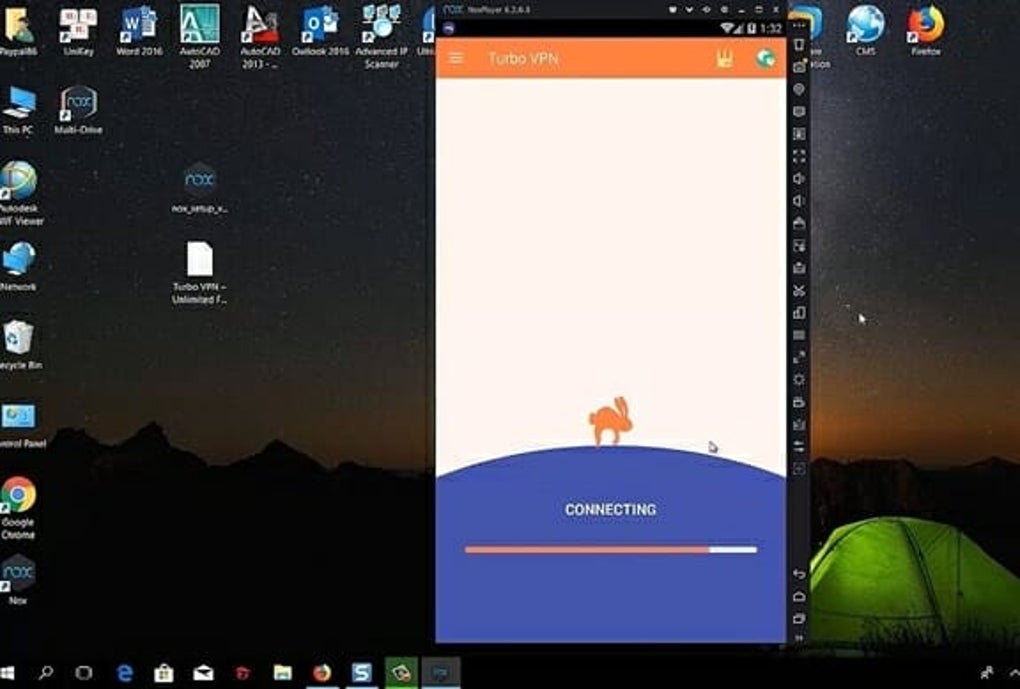The height and width of the screenshot is (689, 1020).
Task: Open the three-dots more menu in Nox sidebar
Action: 799,25
